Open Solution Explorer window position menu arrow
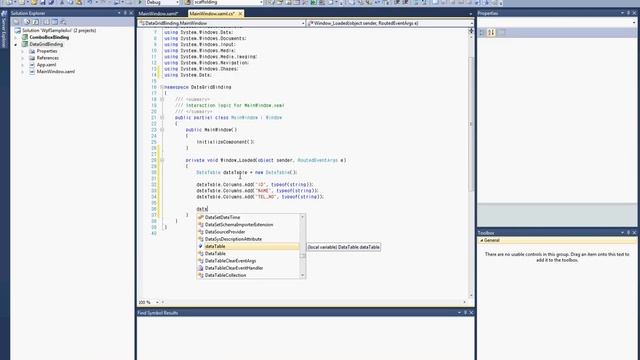This screenshot has width=640, height=360. (x=119, y=13)
